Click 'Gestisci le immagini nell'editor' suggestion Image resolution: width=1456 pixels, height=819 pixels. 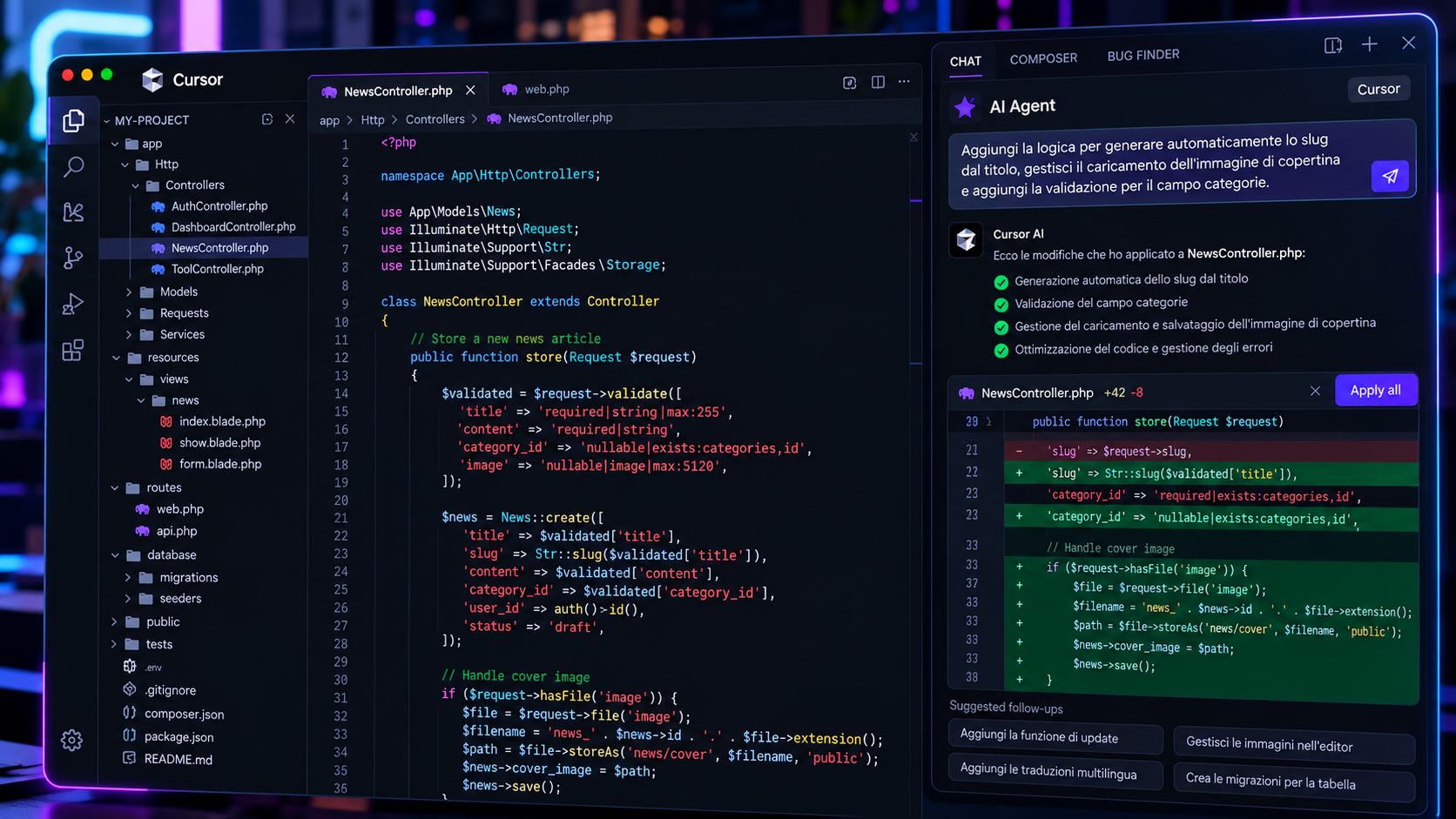pos(1294,745)
